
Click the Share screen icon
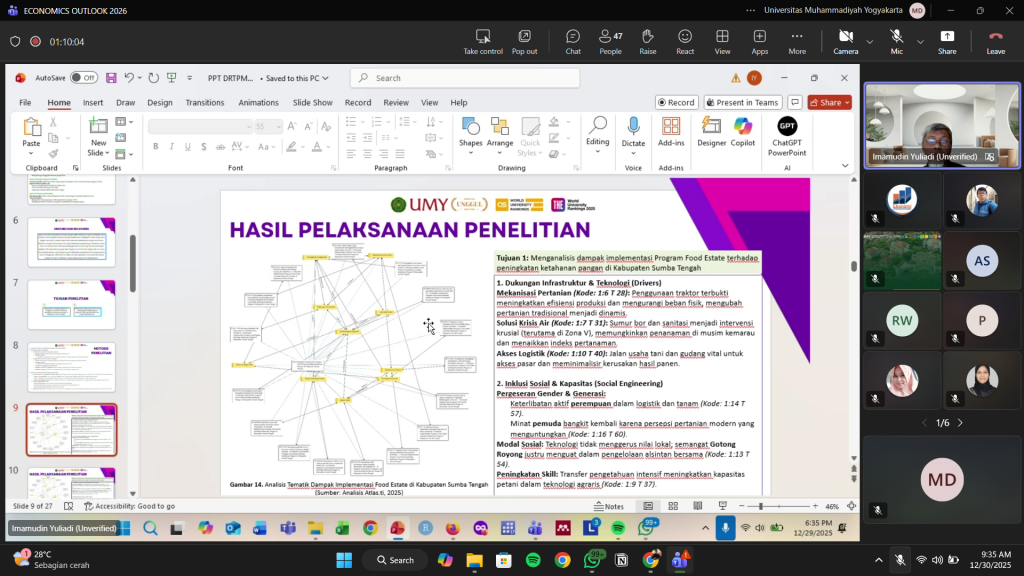946,41
